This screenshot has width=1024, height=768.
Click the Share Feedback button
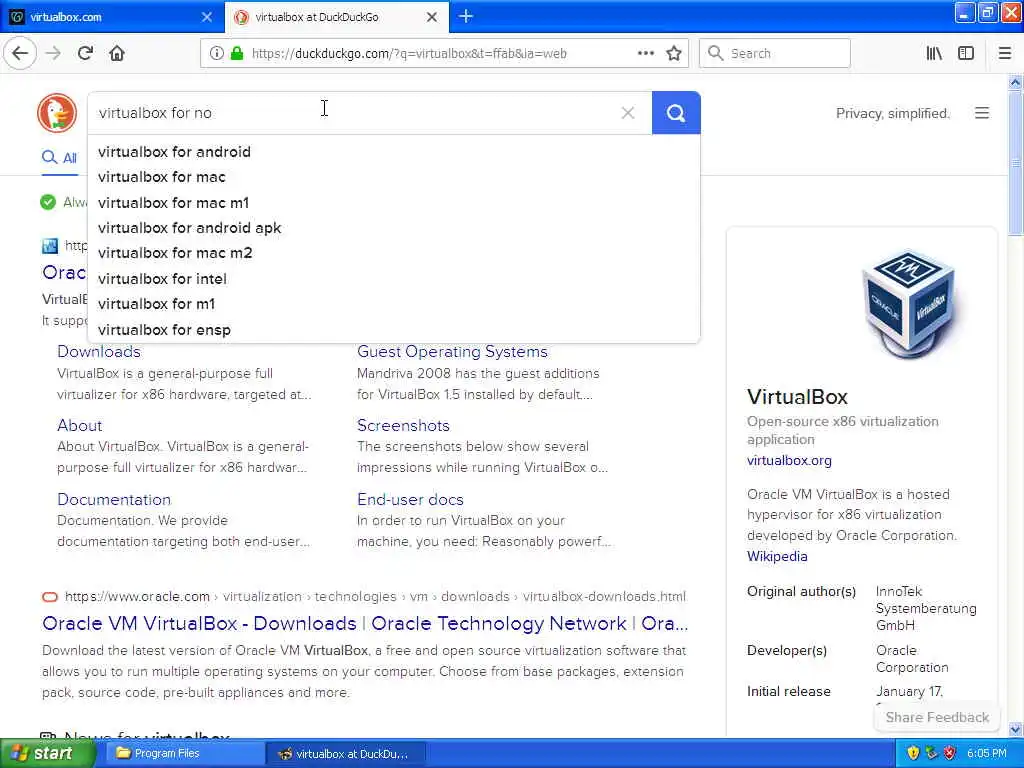coord(936,717)
